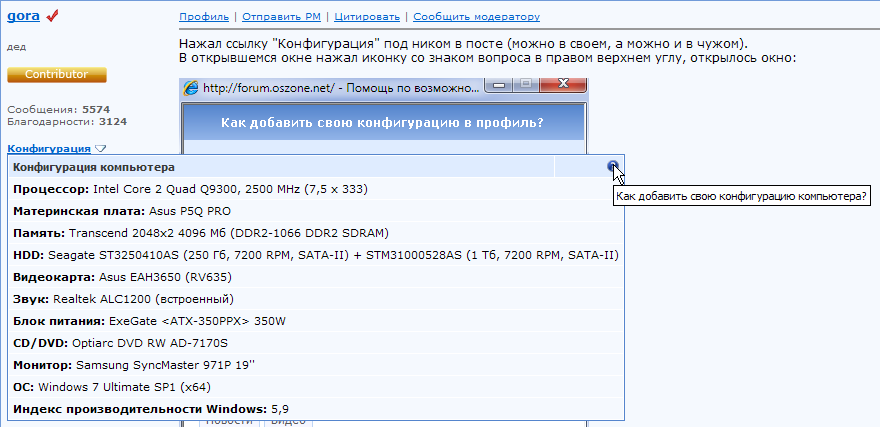Minimize the embedded help window
The height and width of the screenshot is (427, 880).
pyautogui.click(x=501, y=85)
